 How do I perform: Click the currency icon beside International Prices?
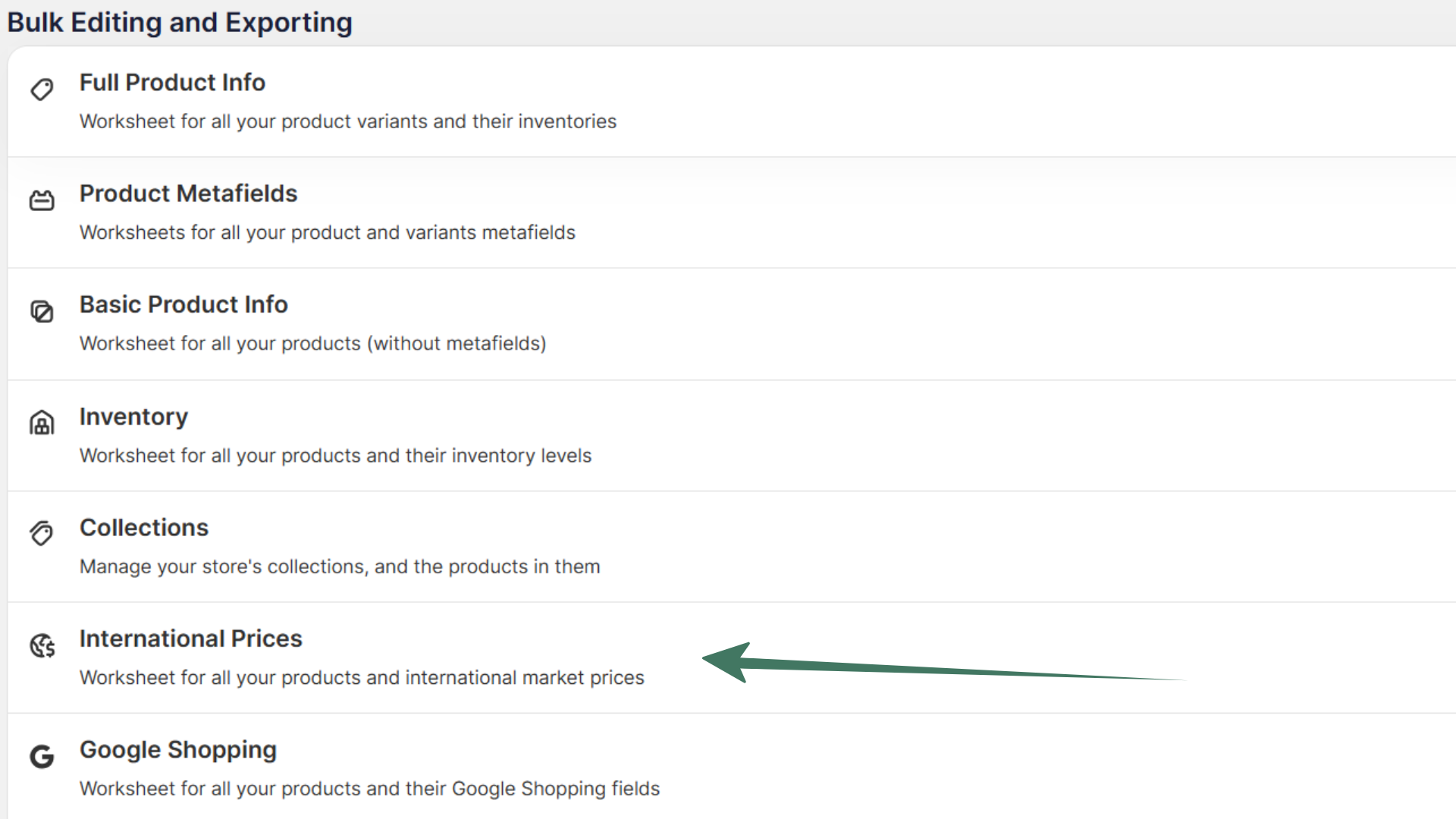(x=42, y=645)
